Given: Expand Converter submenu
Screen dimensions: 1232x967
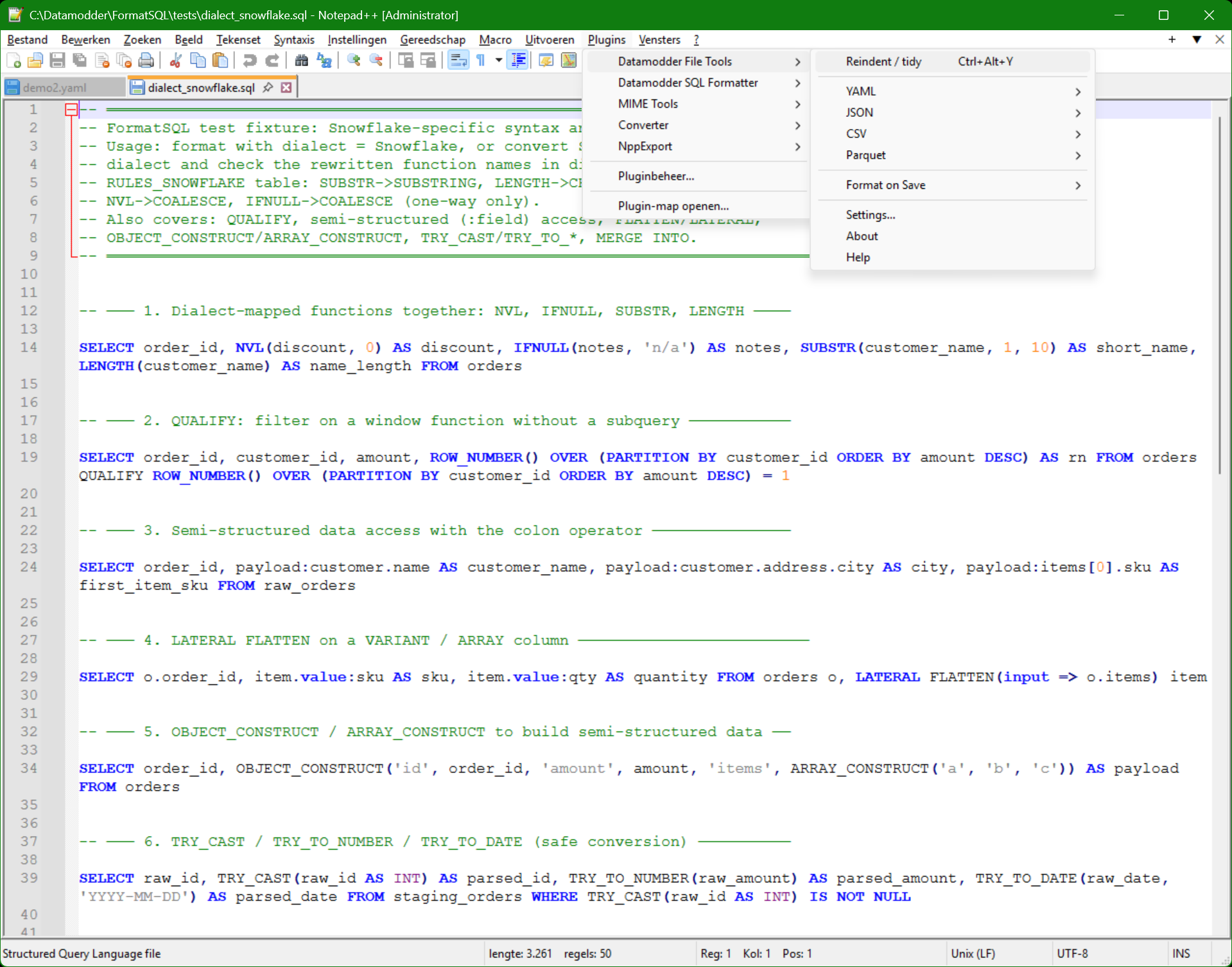Looking at the screenshot, I should coord(697,125).
